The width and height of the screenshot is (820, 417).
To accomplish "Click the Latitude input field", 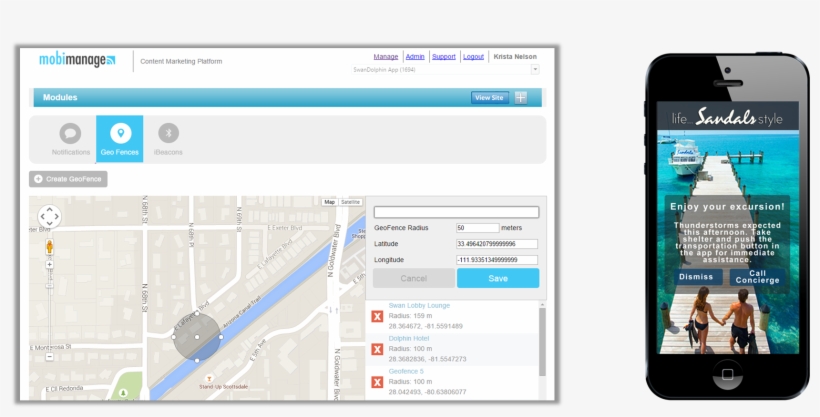I will point(497,244).
